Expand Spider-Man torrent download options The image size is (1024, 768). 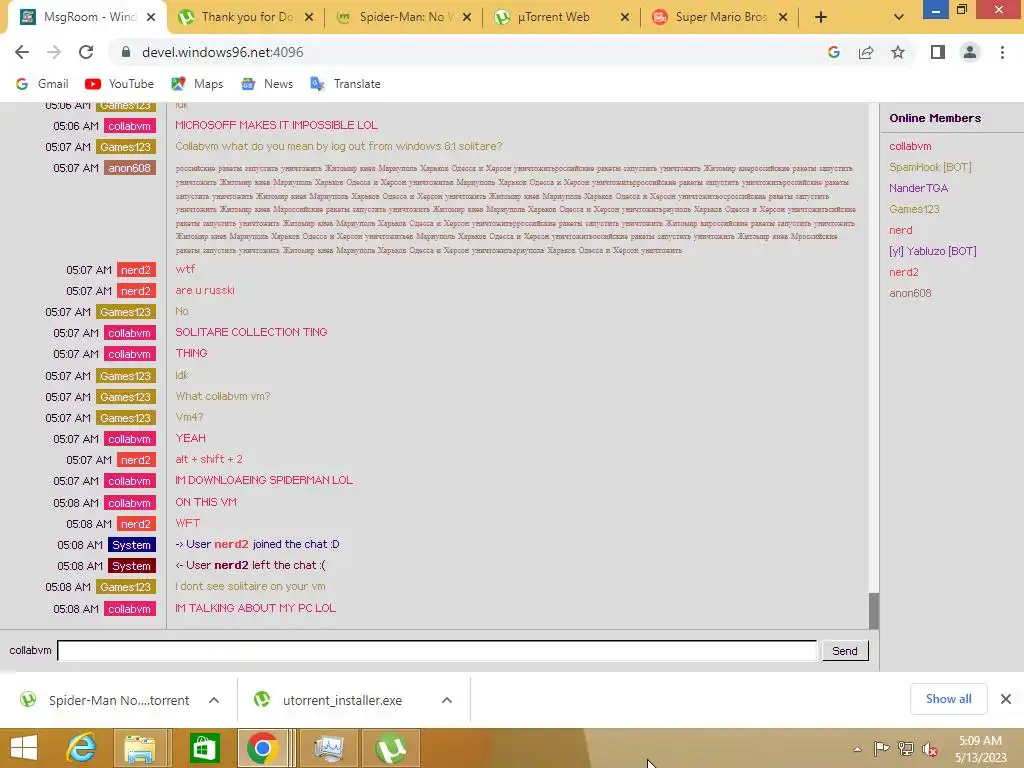(x=214, y=700)
